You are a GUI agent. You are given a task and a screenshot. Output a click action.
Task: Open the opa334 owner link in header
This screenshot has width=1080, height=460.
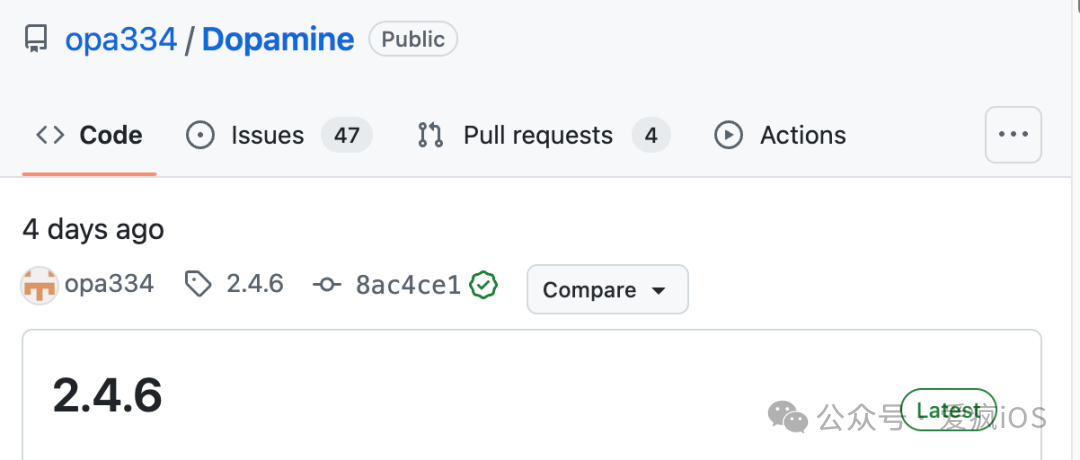coord(121,40)
